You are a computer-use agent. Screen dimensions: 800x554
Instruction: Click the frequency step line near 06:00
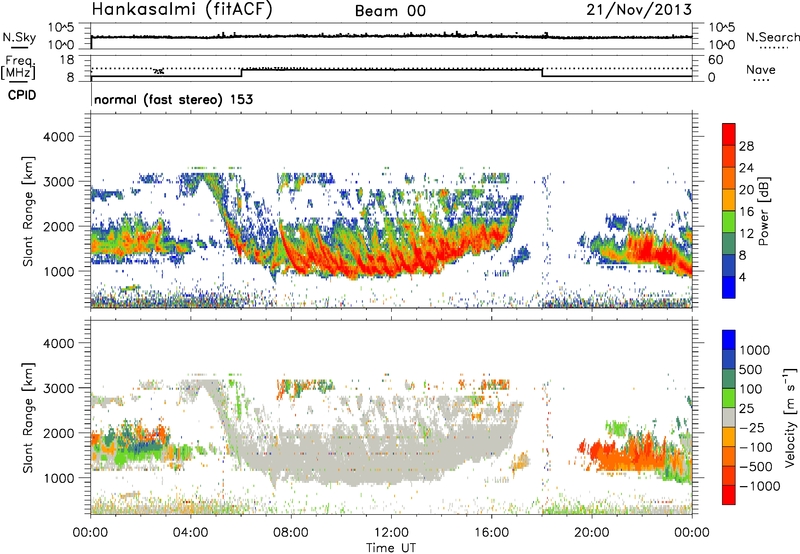241,72
